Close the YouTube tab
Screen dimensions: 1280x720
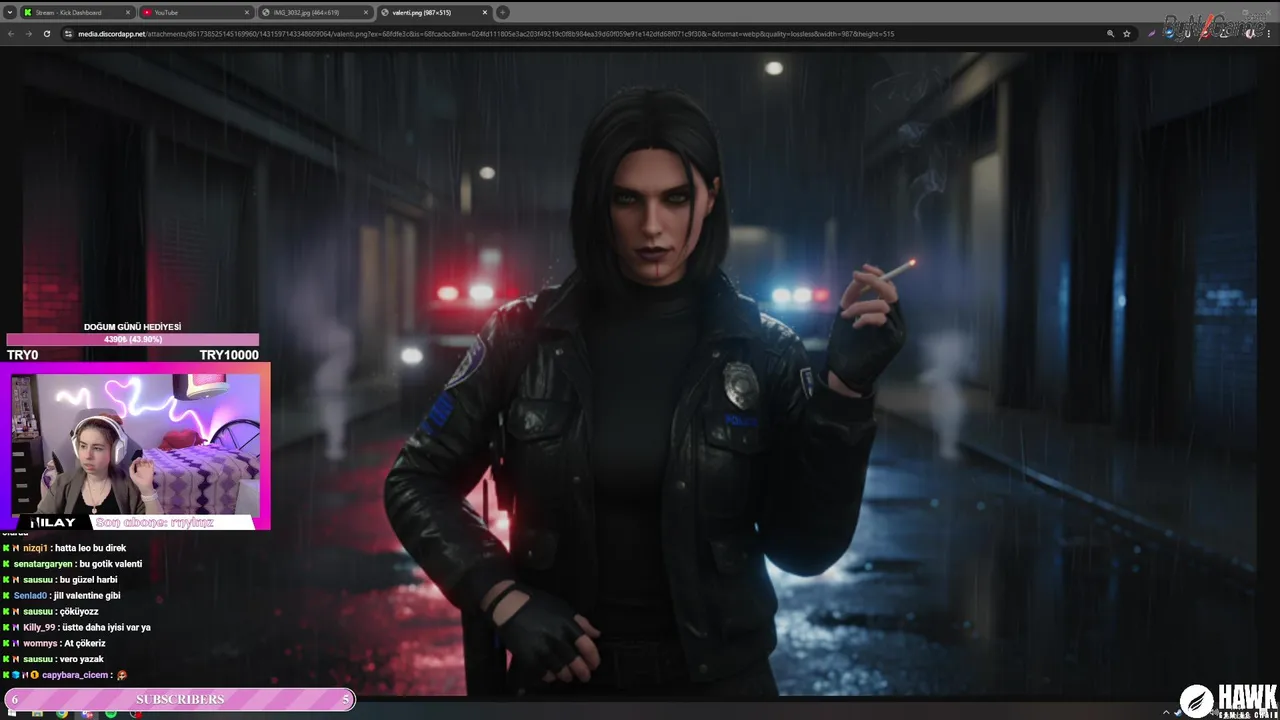[x=246, y=12]
